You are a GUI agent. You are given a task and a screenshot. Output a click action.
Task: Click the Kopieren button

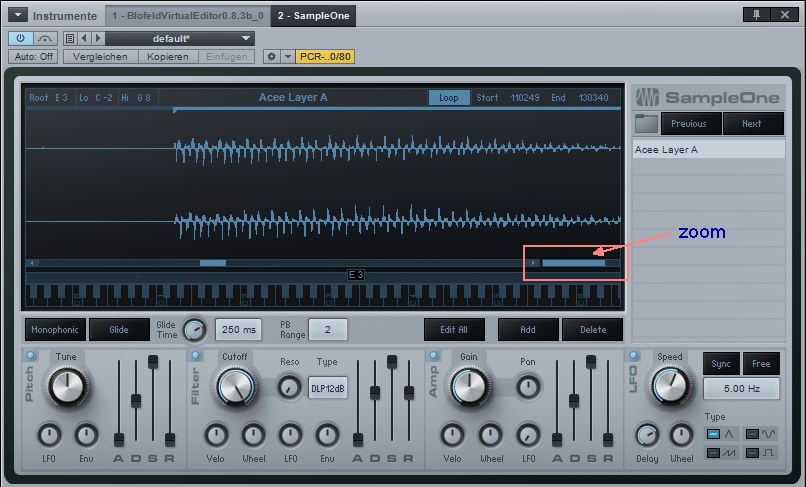click(168, 57)
